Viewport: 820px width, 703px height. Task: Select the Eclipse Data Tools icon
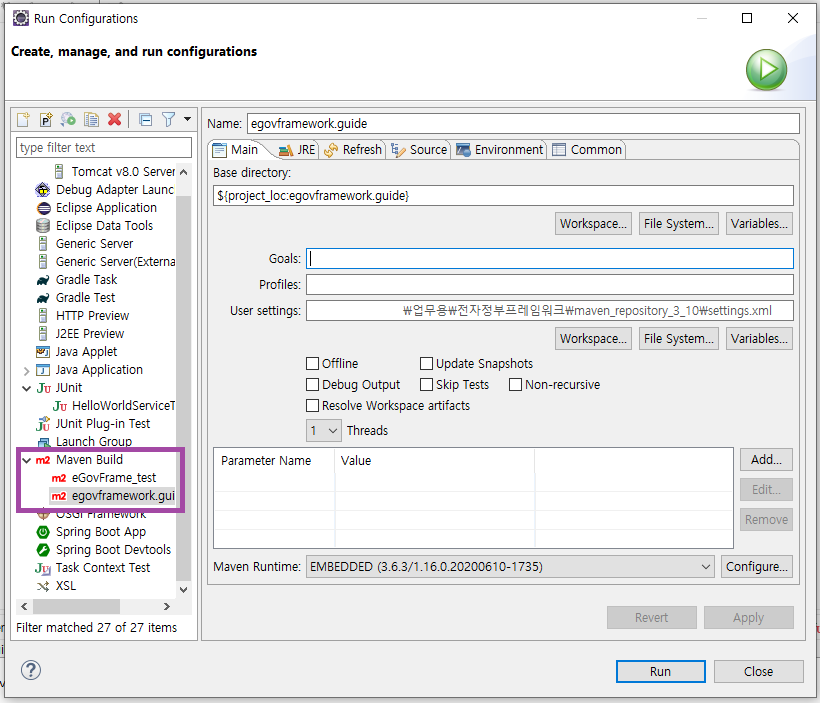(43, 226)
